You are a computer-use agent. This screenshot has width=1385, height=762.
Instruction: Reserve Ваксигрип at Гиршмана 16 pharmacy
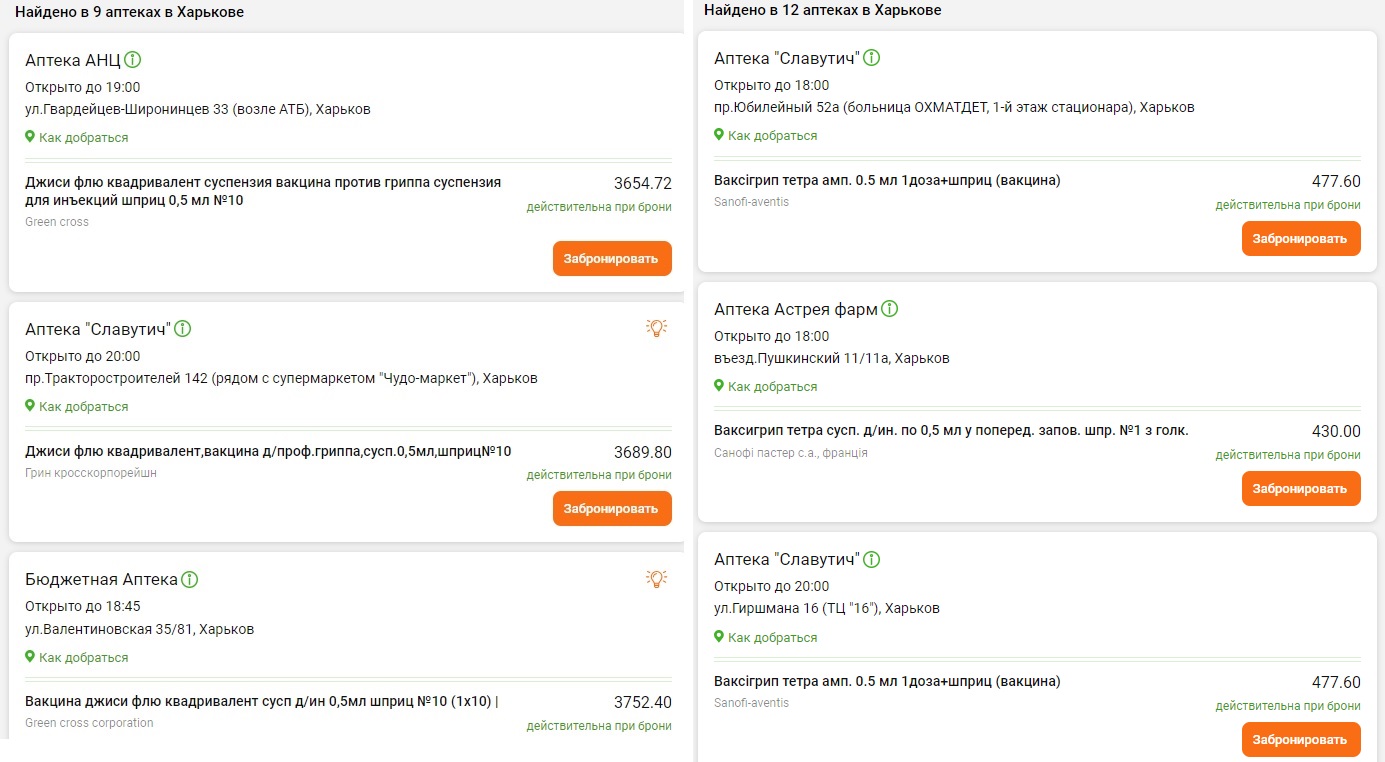pyautogui.click(x=1301, y=739)
